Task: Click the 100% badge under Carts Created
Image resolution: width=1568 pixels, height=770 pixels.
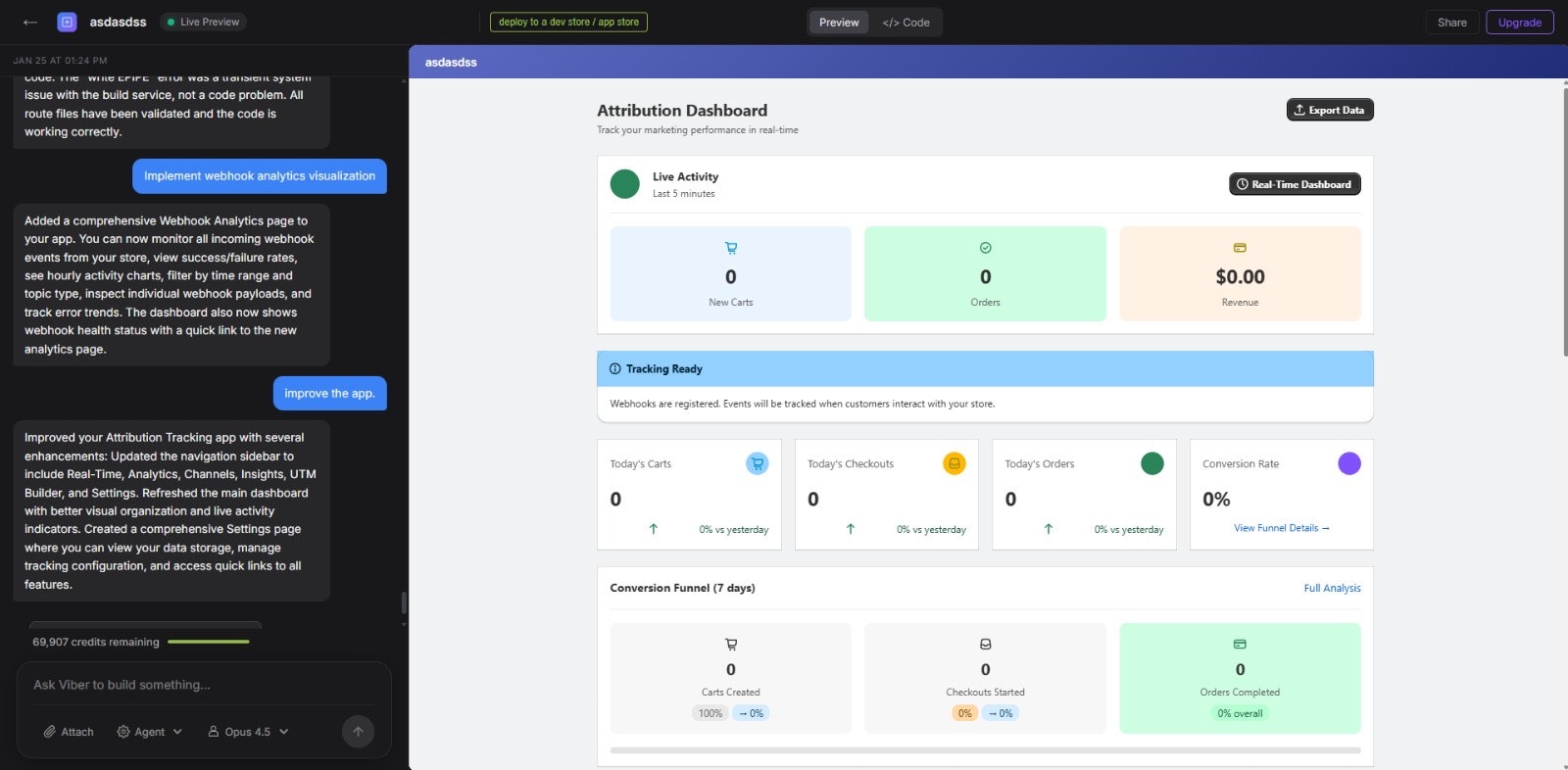Action: point(710,713)
